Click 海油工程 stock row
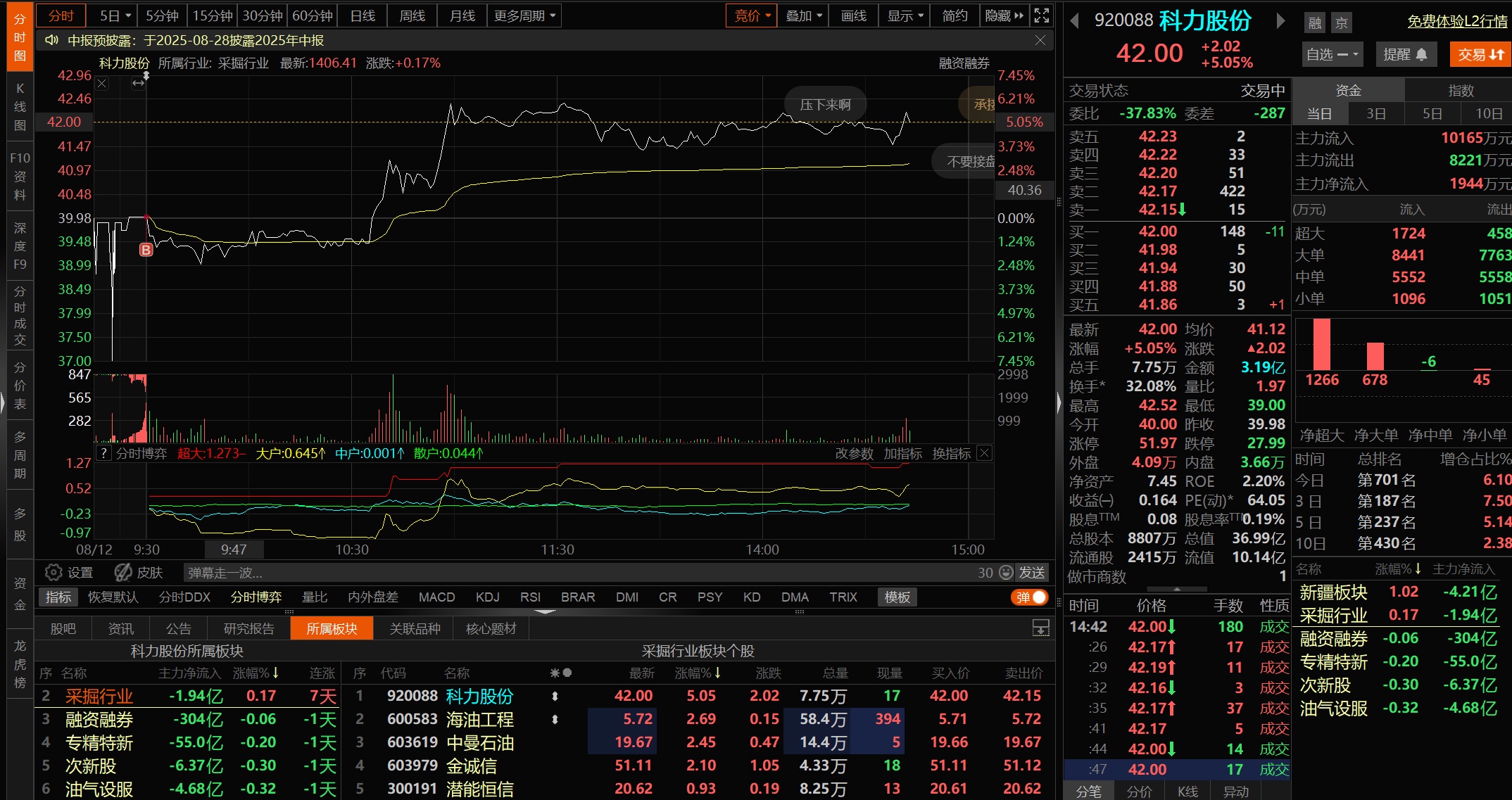1512x800 pixels. pyautogui.click(x=697, y=719)
